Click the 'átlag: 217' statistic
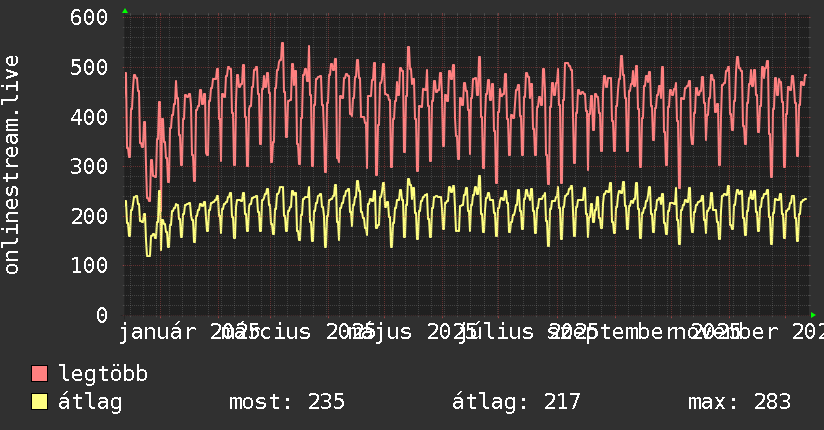The image size is (824, 430). 516,402
